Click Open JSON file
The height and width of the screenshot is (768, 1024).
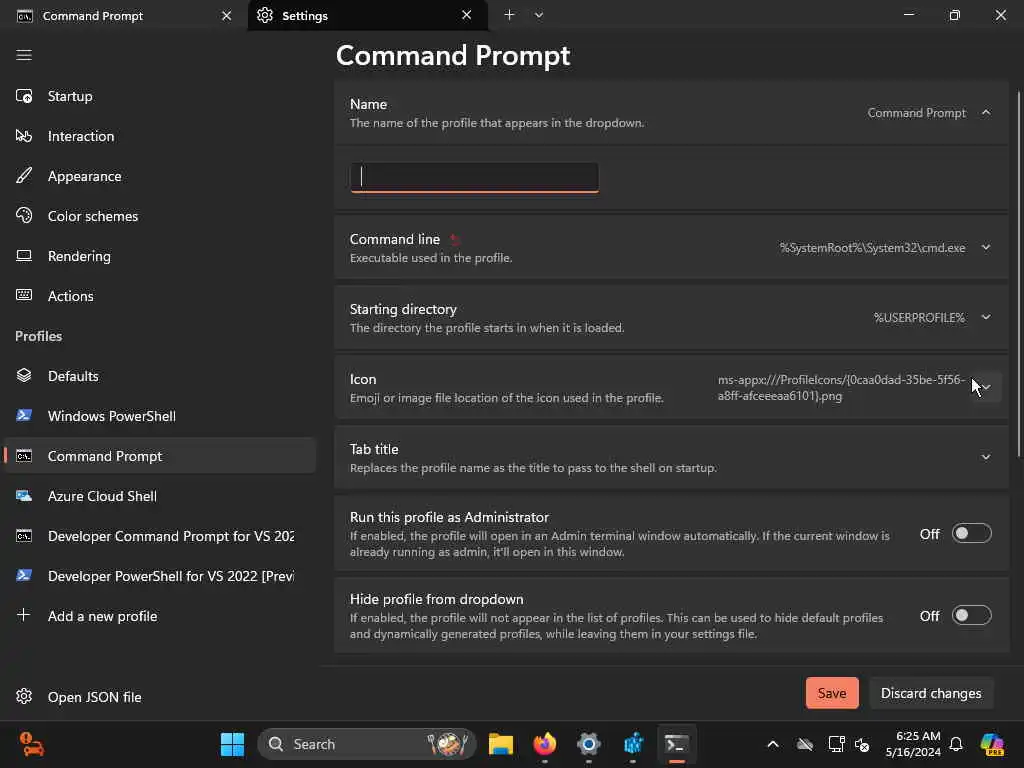[x=160, y=696]
